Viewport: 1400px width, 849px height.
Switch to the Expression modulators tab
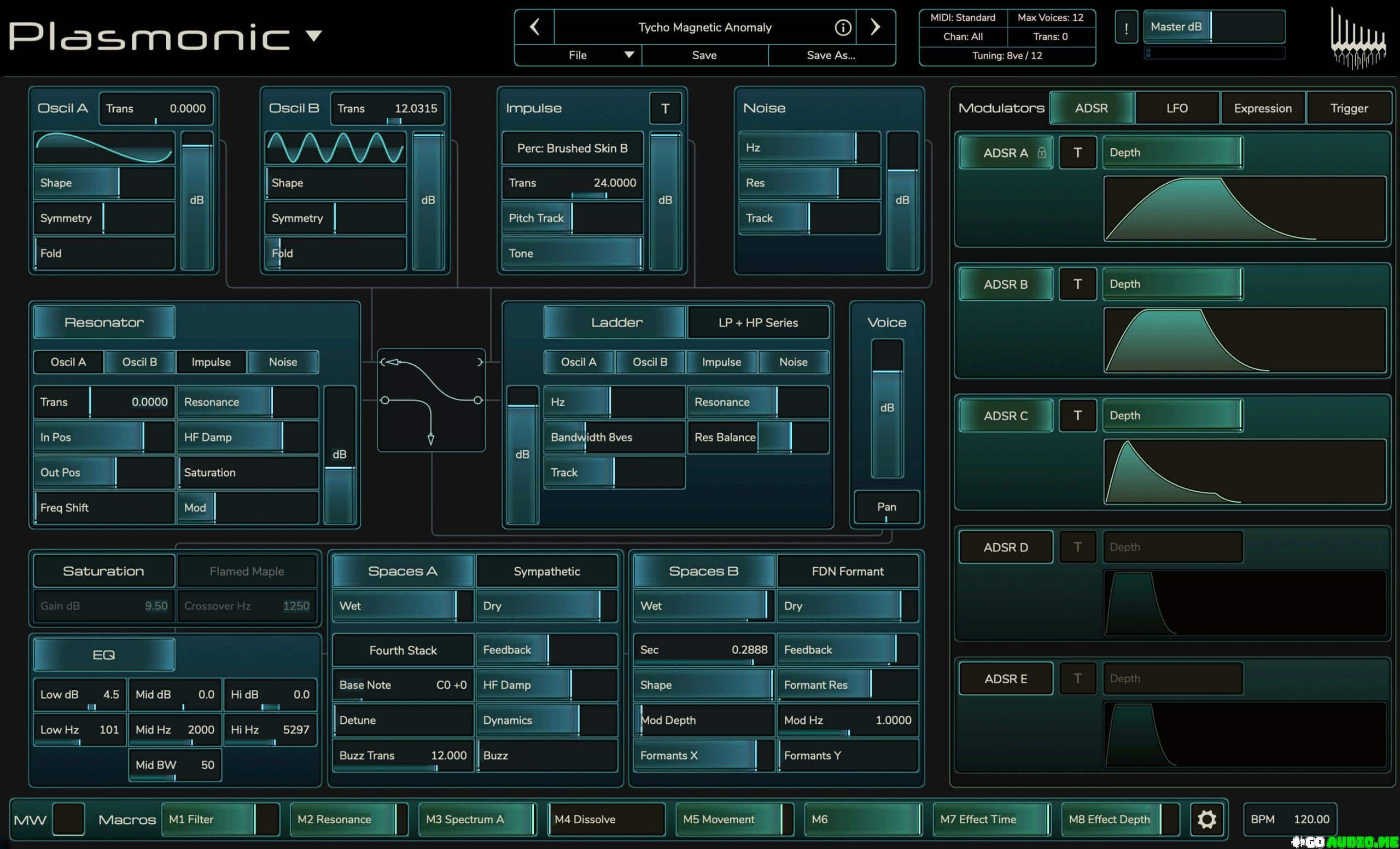[1263, 108]
